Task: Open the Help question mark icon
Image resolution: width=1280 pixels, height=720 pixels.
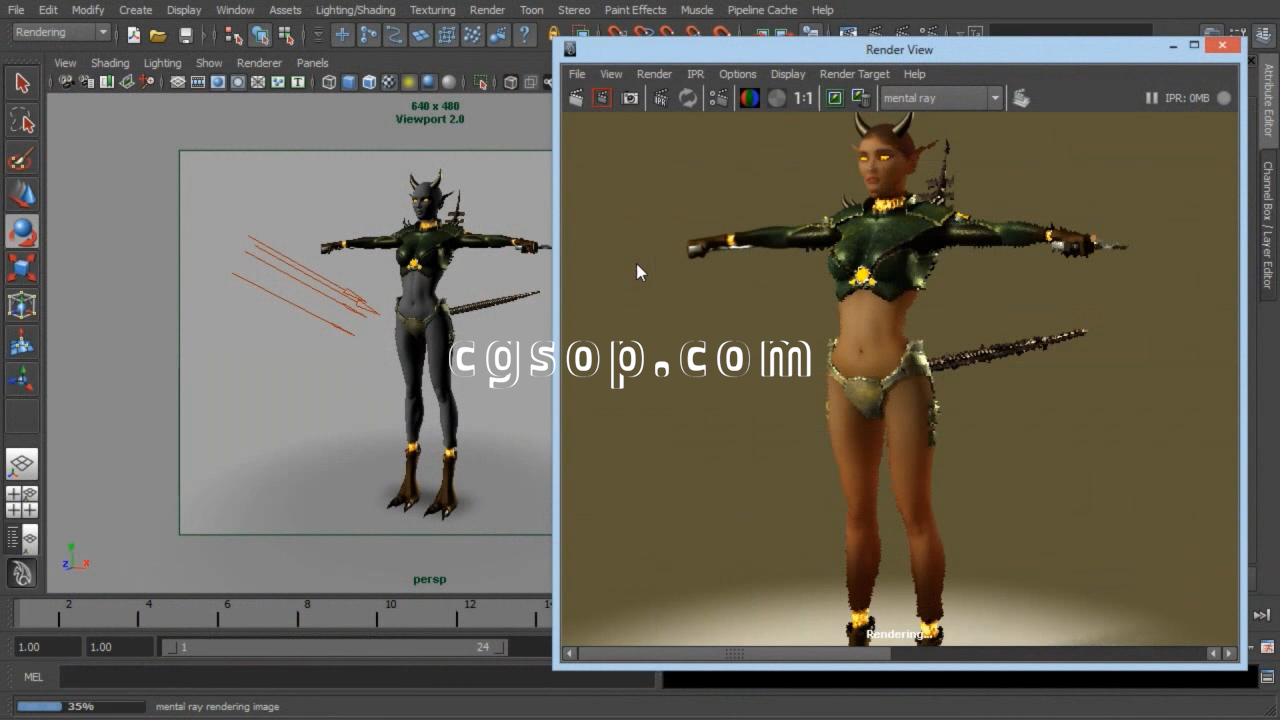Action: pyautogui.click(x=524, y=35)
